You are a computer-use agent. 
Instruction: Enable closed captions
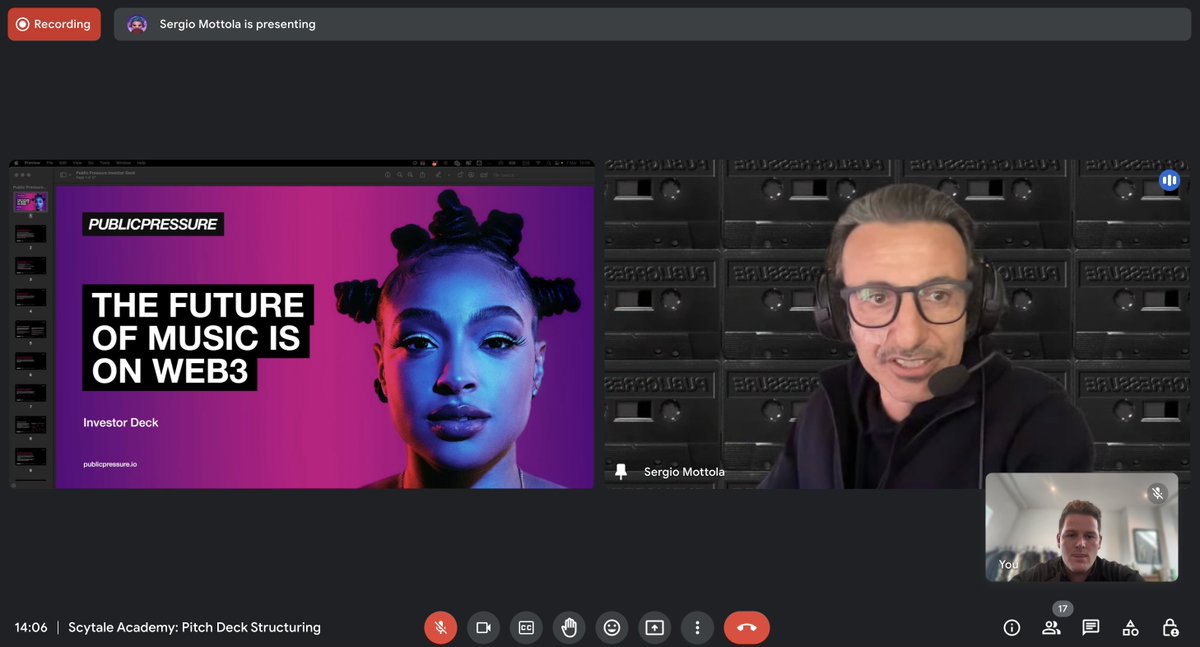[x=526, y=627]
